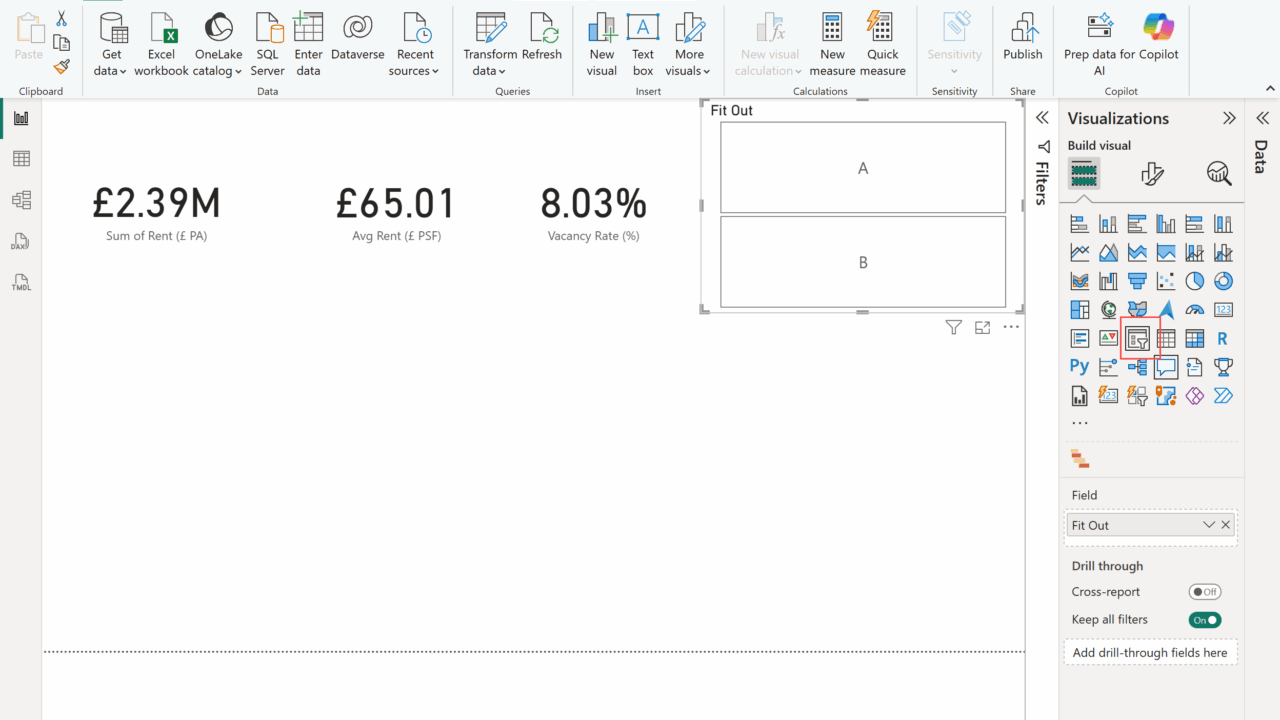Open Transform data dropdown
The image size is (1280, 720).
click(490, 44)
